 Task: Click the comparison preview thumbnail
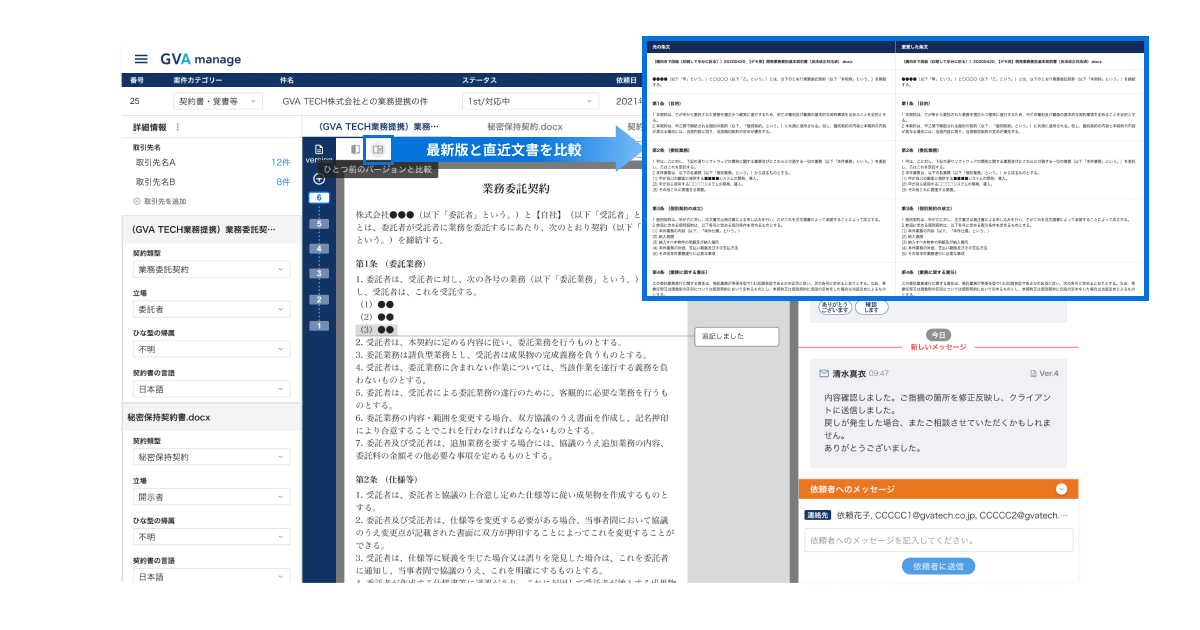[x=895, y=167]
